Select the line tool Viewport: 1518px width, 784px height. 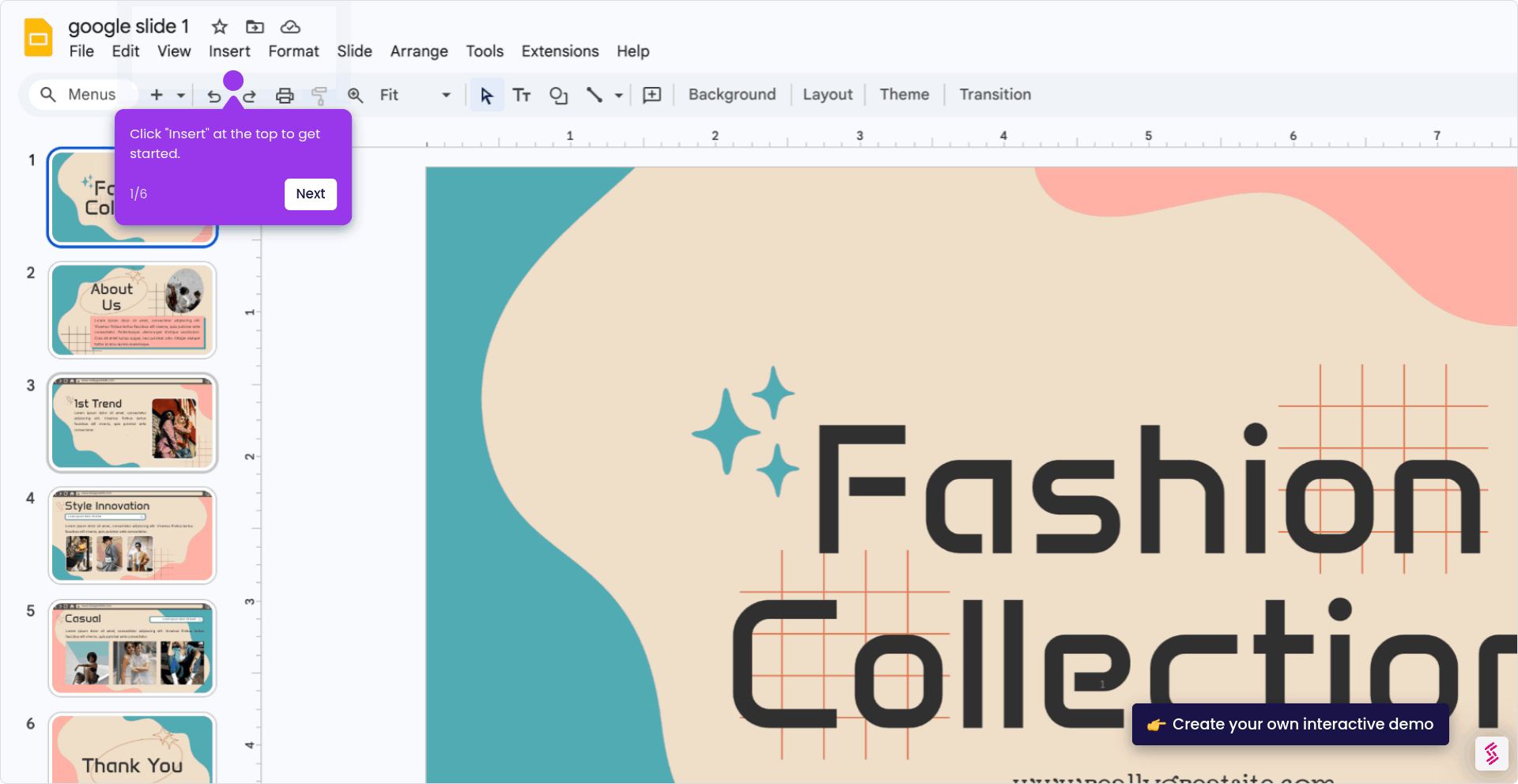tap(594, 95)
